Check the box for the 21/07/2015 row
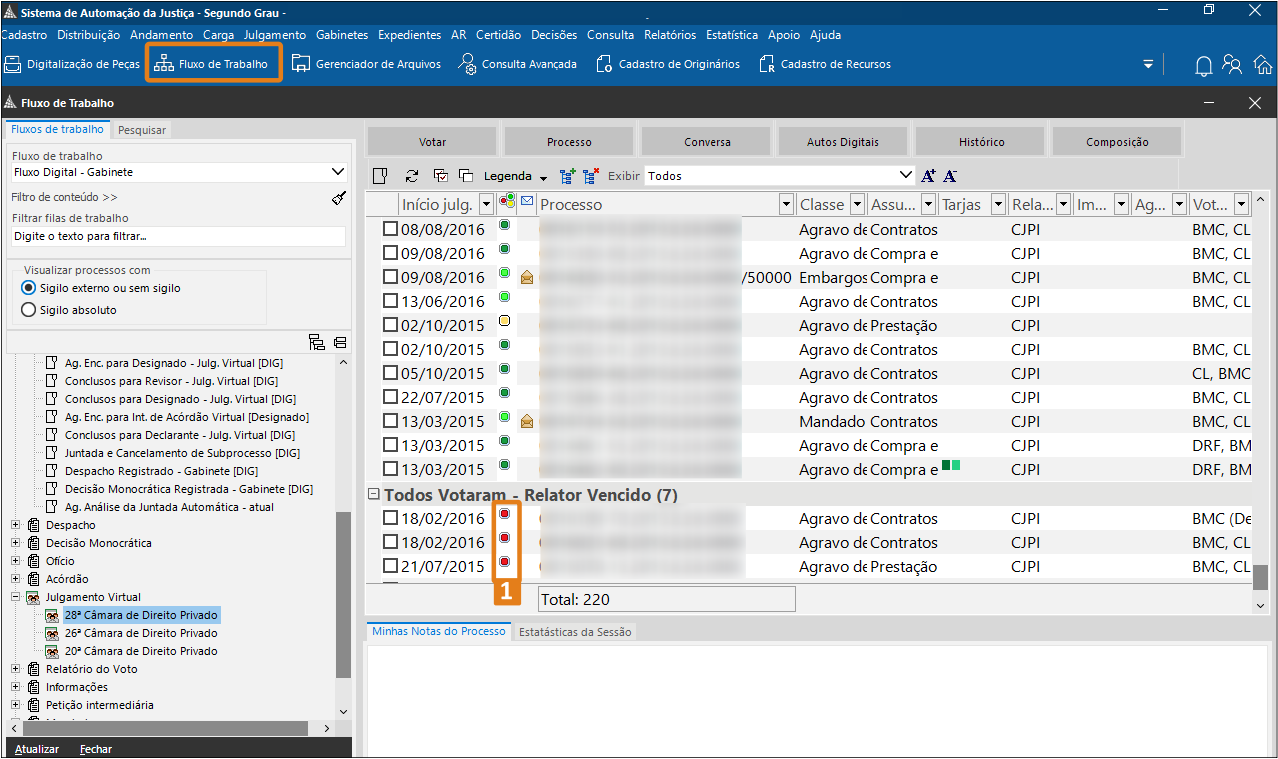 click(391, 567)
